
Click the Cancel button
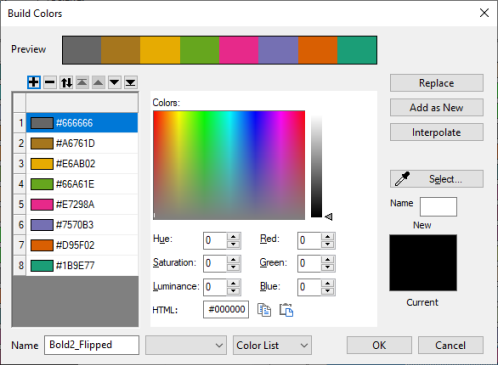tap(451, 345)
